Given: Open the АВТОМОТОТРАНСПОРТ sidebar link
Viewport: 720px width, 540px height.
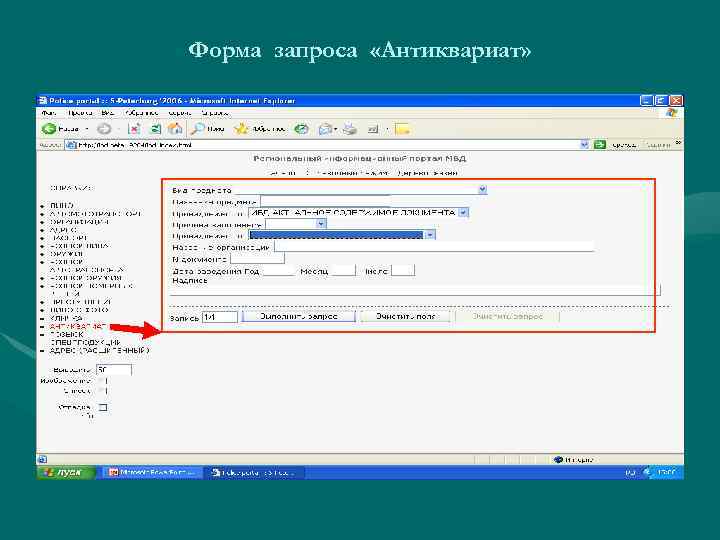Looking at the screenshot, I should point(96,214).
